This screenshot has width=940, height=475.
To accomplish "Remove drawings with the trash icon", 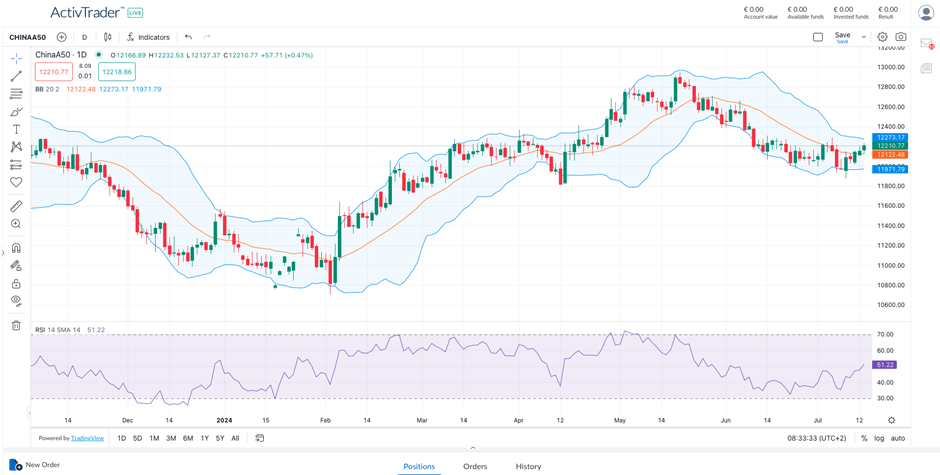I will (16, 325).
